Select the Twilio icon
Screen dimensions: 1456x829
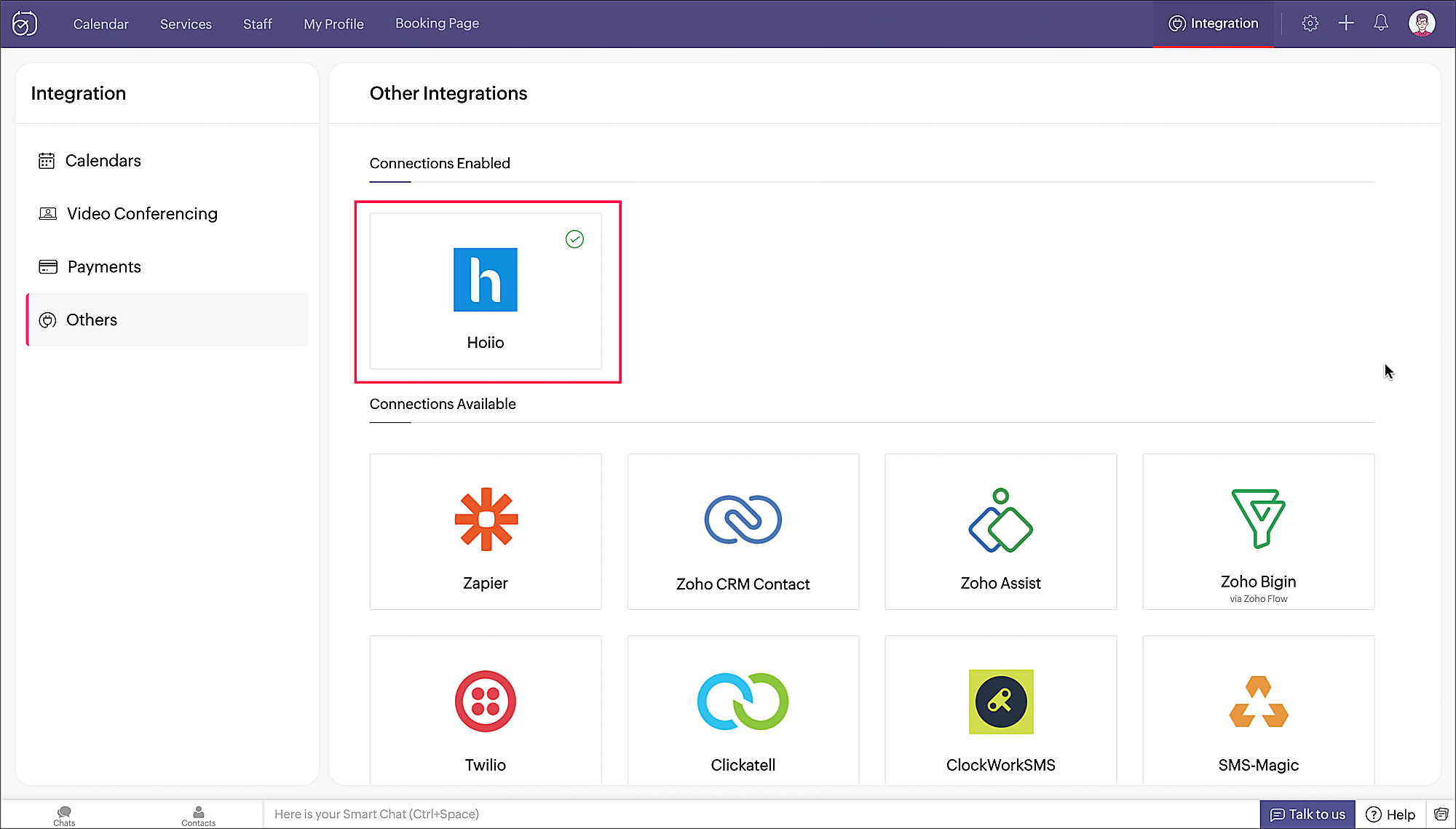pos(485,701)
